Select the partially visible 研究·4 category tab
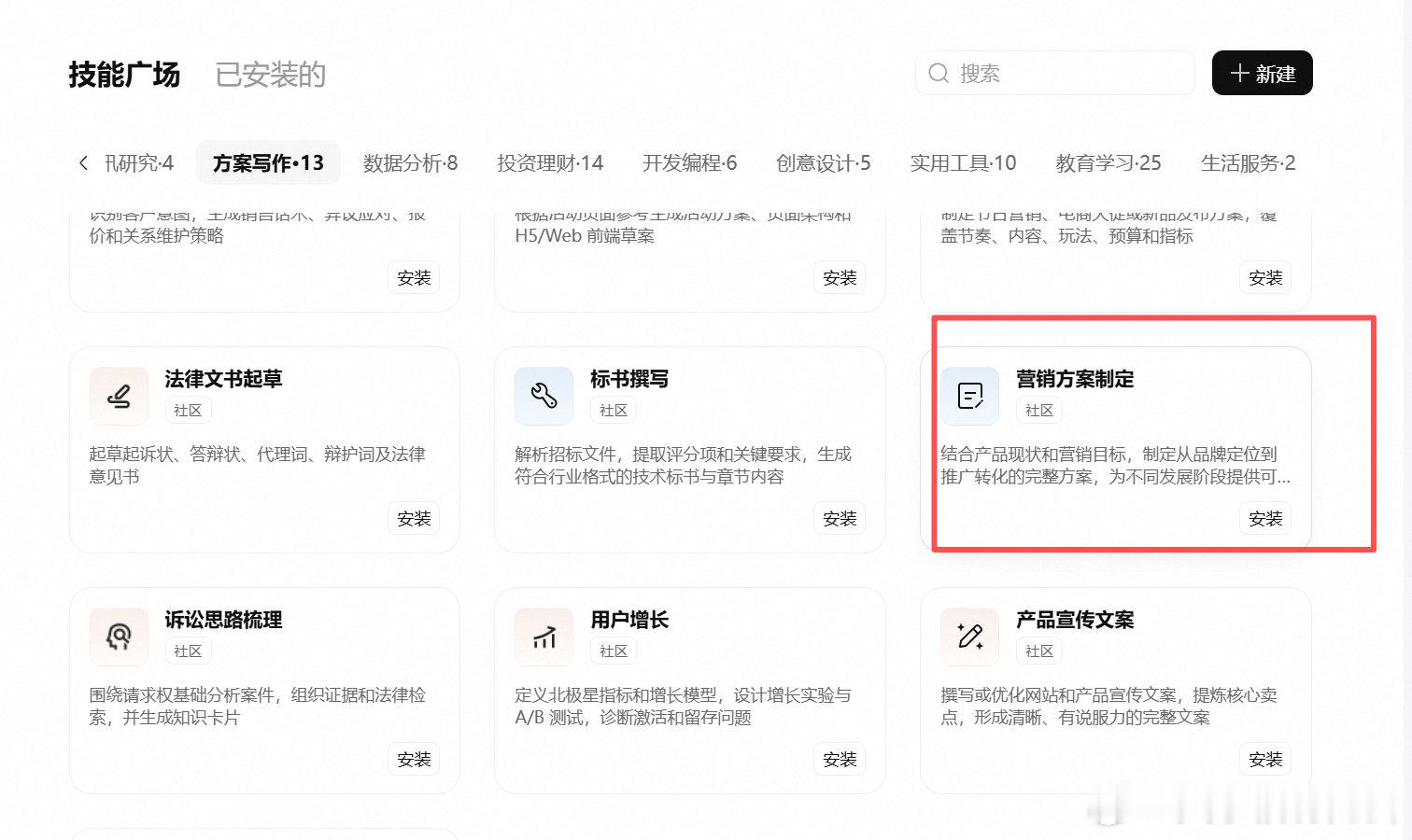This screenshot has width=1412, height=840. tap(139, 163)
